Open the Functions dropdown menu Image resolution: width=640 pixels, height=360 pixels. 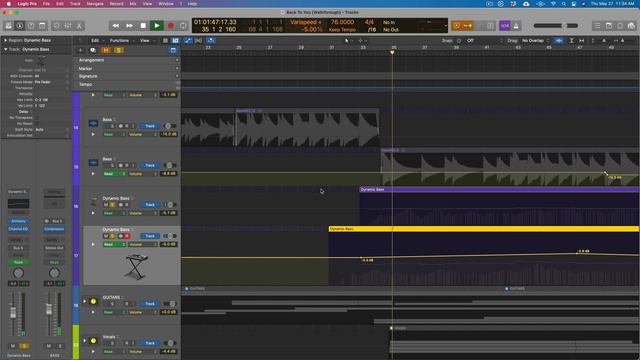(x=121, y=40)
